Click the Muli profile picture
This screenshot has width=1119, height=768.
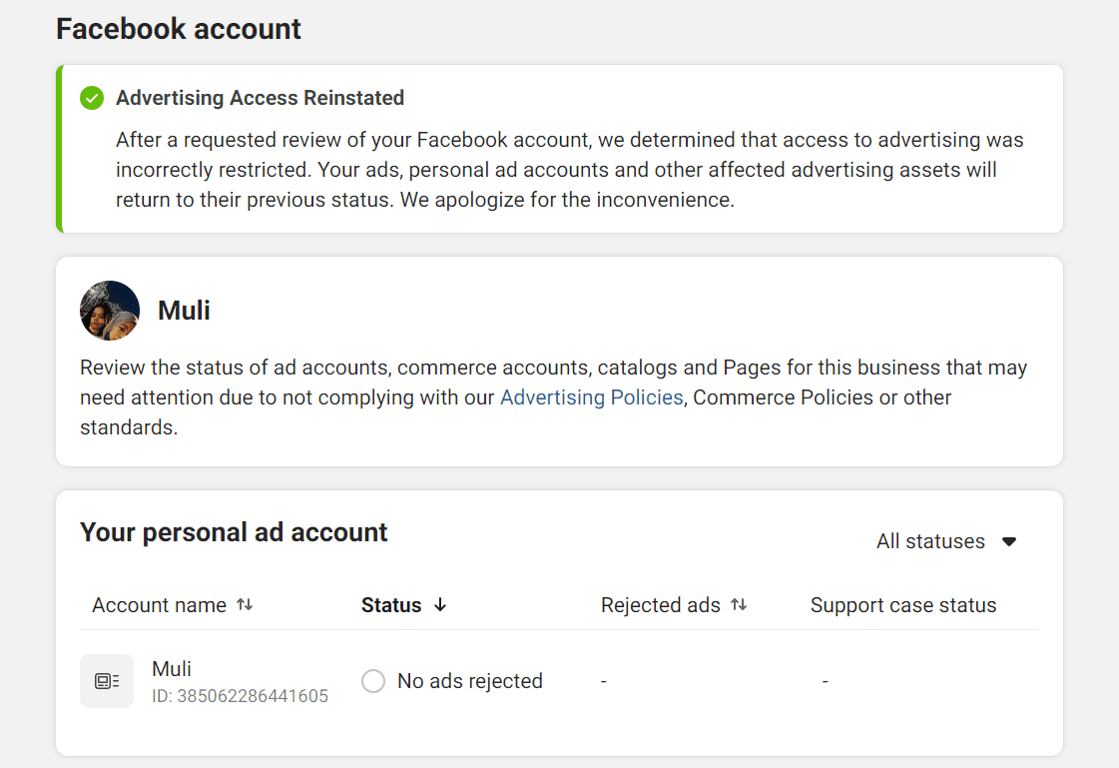click(x=109, y=310)
